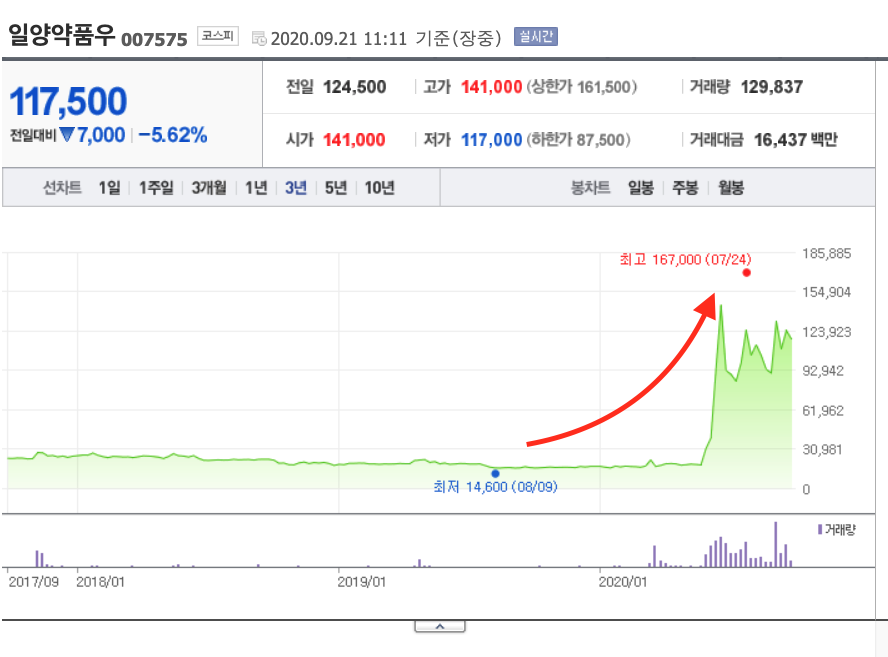Screen dimensions: 888x657
Task: Click the 실시간 real-time badge
Action: (x=536, y=37)
